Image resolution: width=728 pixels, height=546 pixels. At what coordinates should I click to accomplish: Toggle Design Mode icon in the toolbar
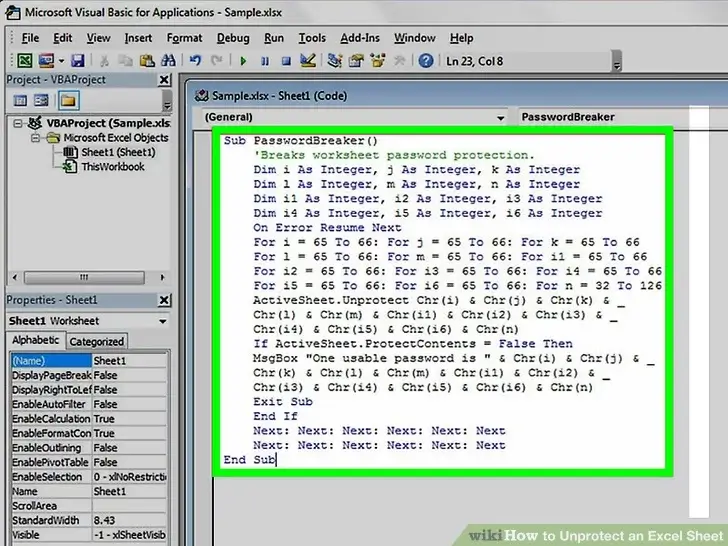[x=307, y=61]
